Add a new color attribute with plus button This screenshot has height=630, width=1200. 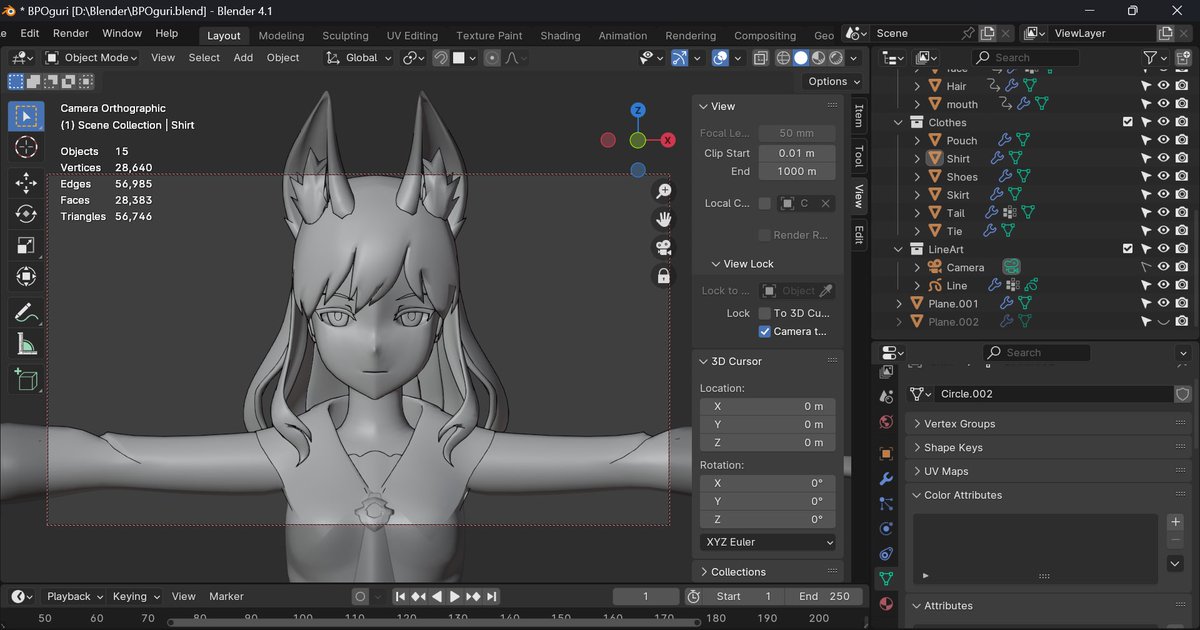(x=1176, y=522)
